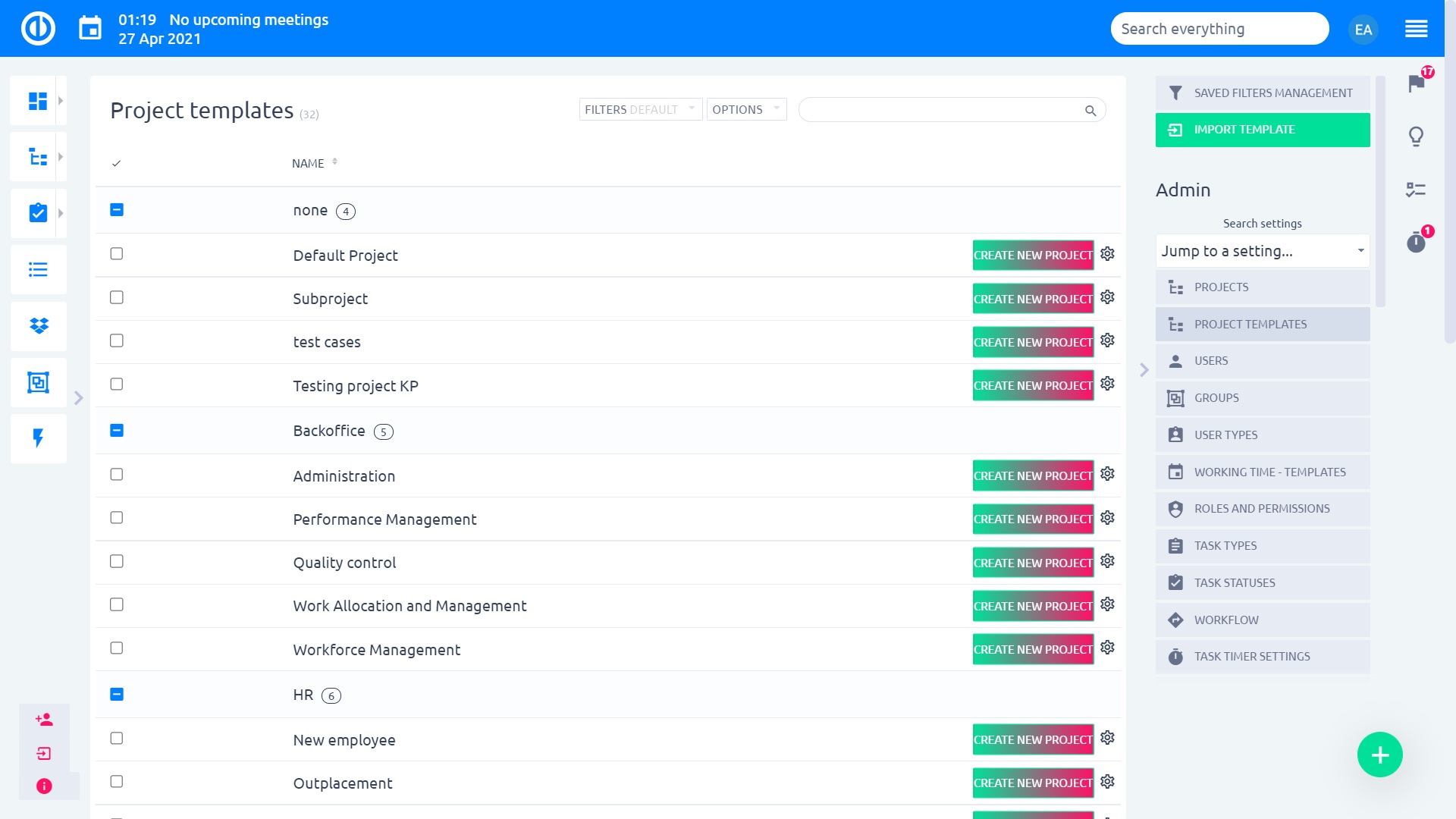Open the Tasks clipboard icon in the sidebar
Image resolution: width=1456 pixels, height=819 pixels.
click(38, 213)
